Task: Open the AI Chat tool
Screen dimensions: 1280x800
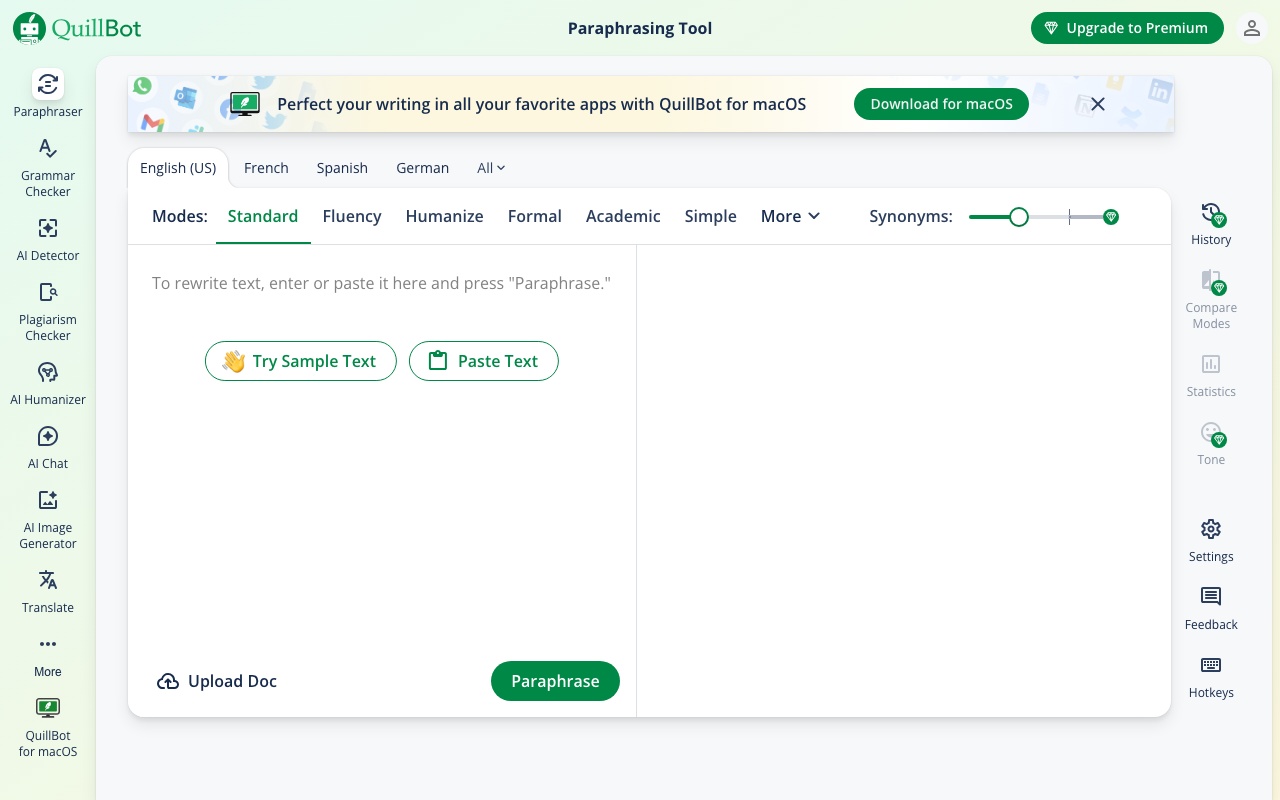Action: click(48, 448)
